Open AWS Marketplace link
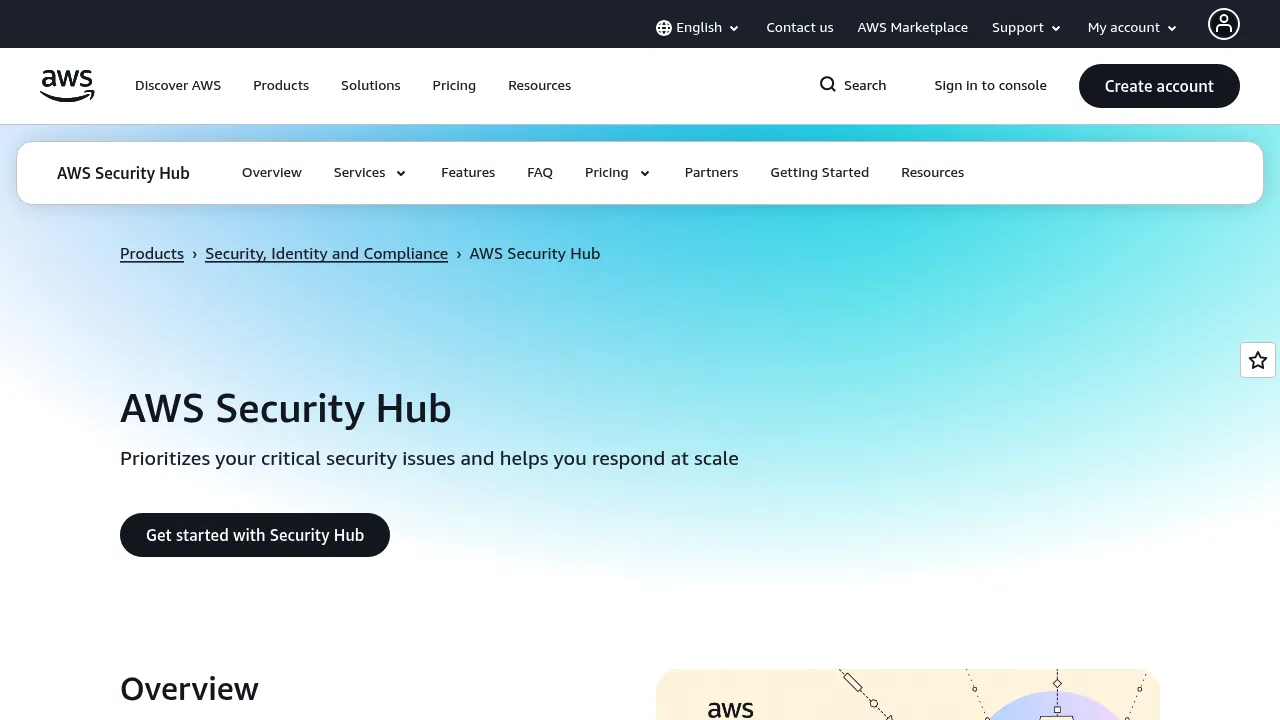This screenshot has height=720, width=1280. pyautogui.click(x=913, y=28)
